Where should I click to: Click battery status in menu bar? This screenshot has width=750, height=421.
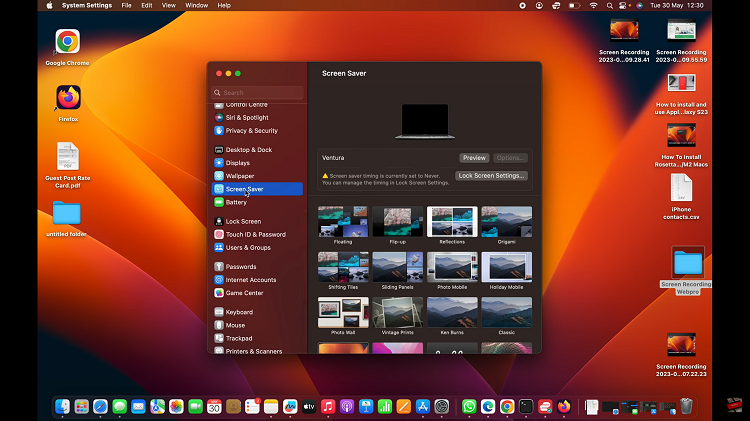pyautogui.click(x=574, y=5)
